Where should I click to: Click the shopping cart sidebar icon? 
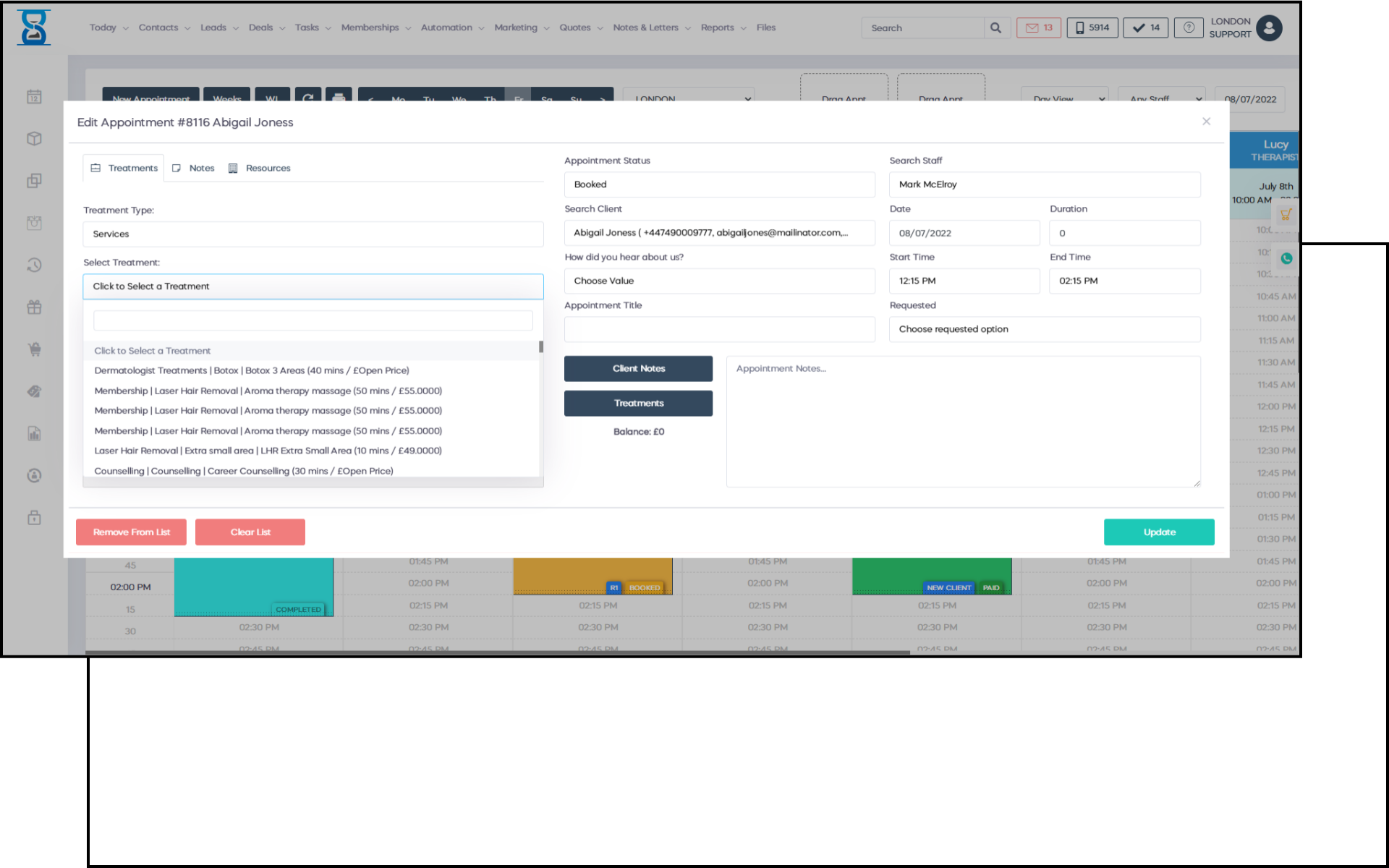[x=34, y=349]
